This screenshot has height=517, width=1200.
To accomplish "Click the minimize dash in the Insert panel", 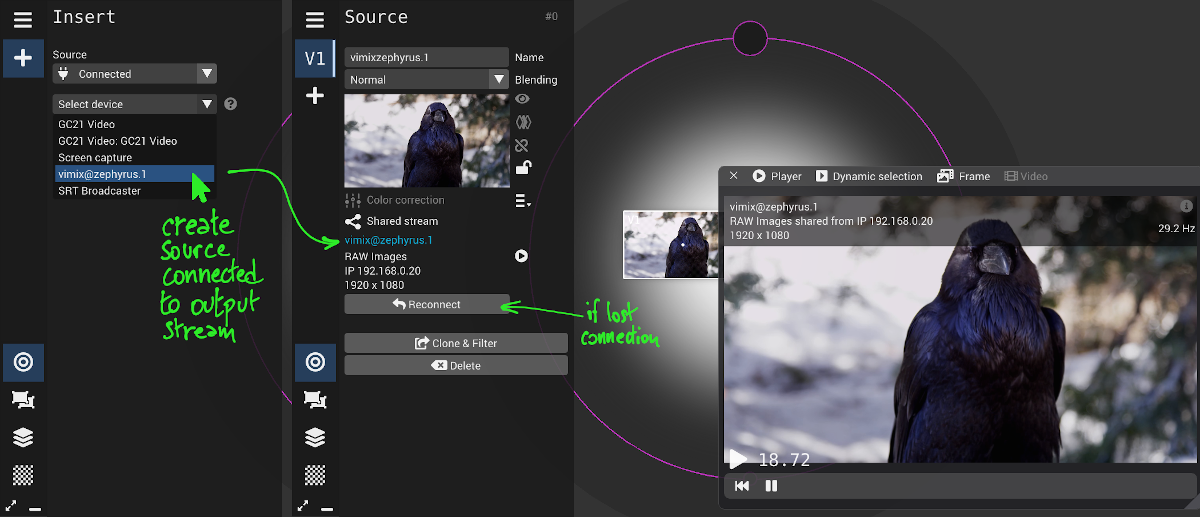I will tap(35, 509).
